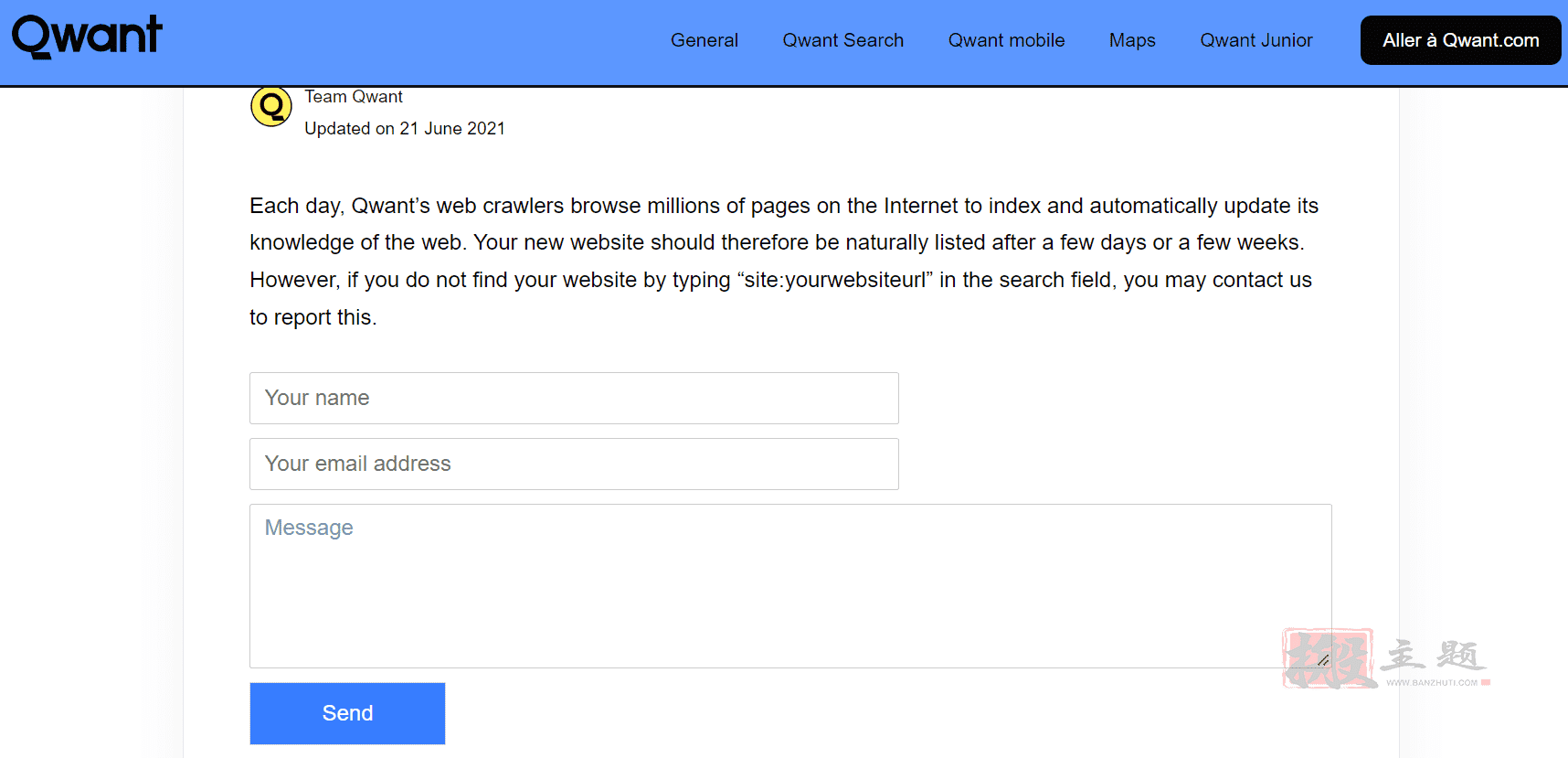The height and width of the screenshot is (758, 1568).
Task: Submit the form with the Send button
Action: 347,713
